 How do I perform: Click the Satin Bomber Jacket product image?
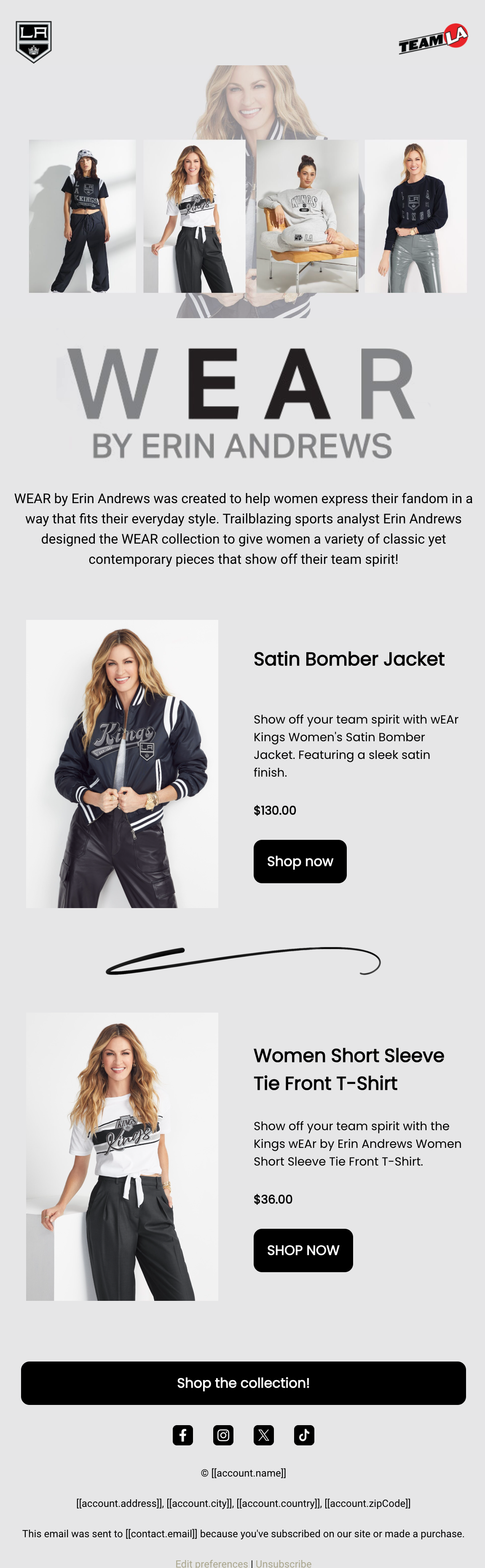click(122, 764)
